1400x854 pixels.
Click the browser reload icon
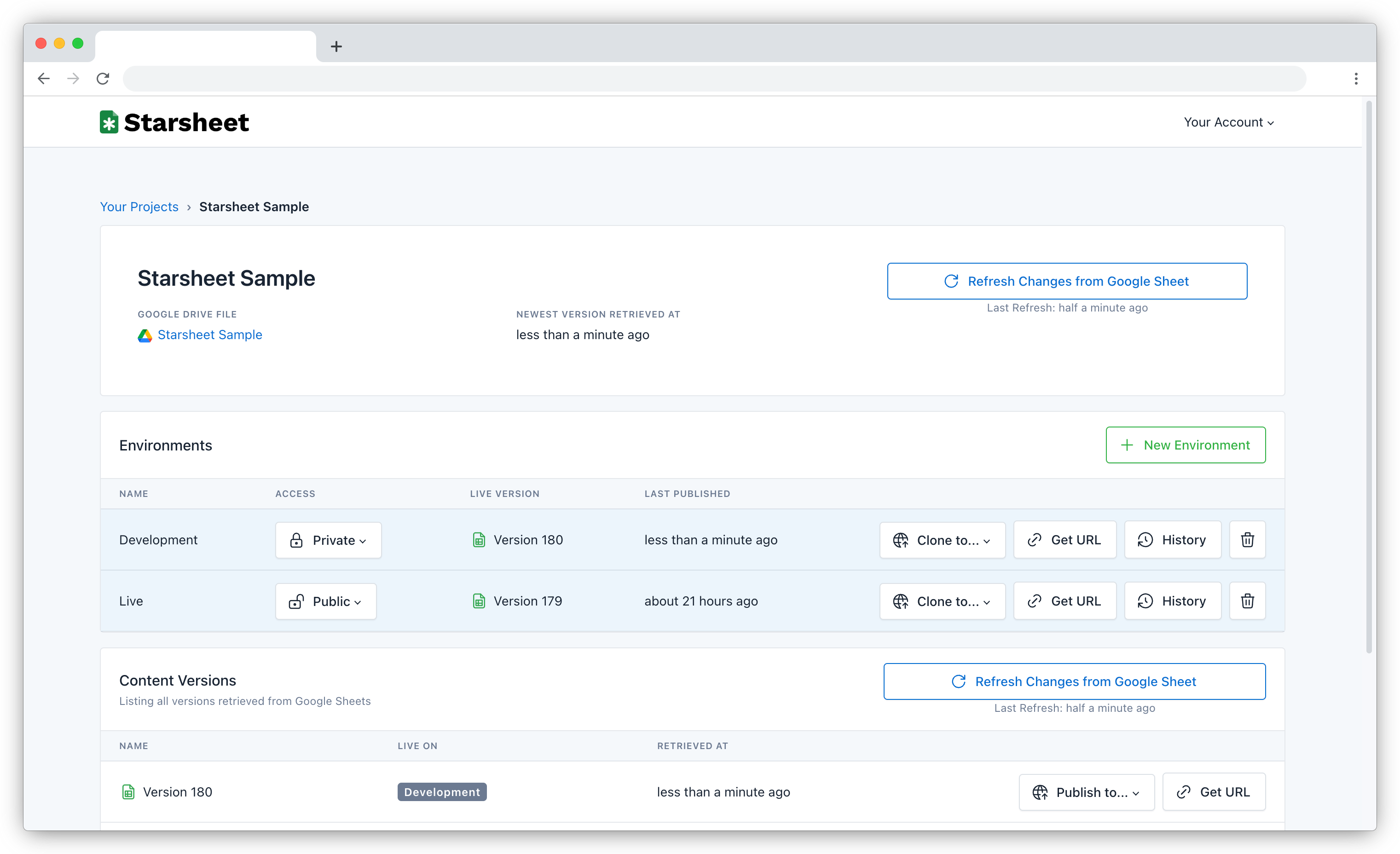coord(103,78)
